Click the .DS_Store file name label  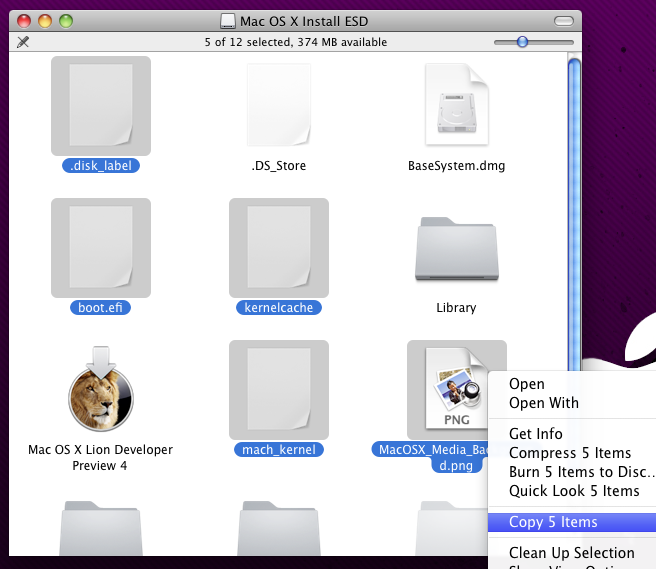click(x=279, y=166)
